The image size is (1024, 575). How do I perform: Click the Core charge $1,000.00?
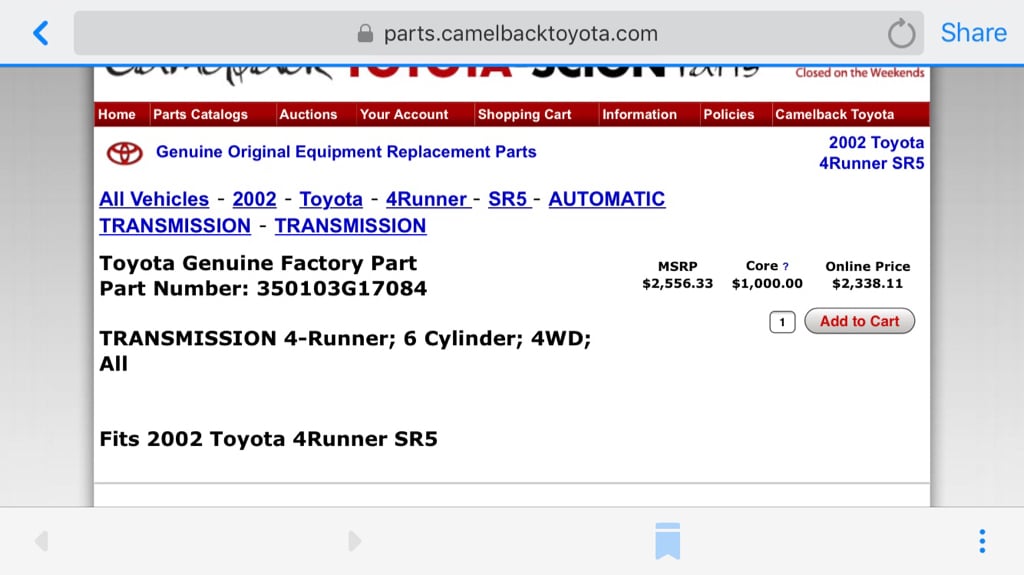click(x=767, y=284)
